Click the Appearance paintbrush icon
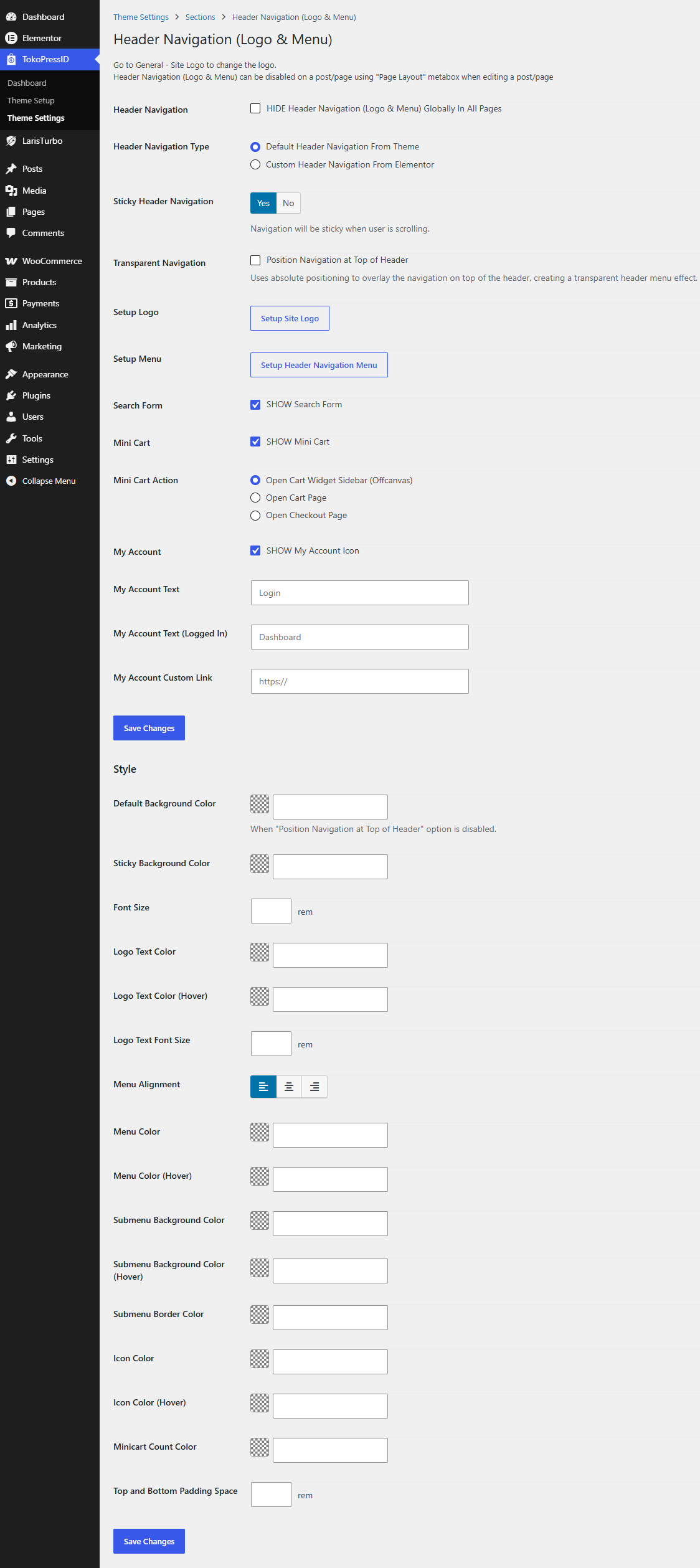Viewport: 700px width, 1568px height. click(11, 374)
